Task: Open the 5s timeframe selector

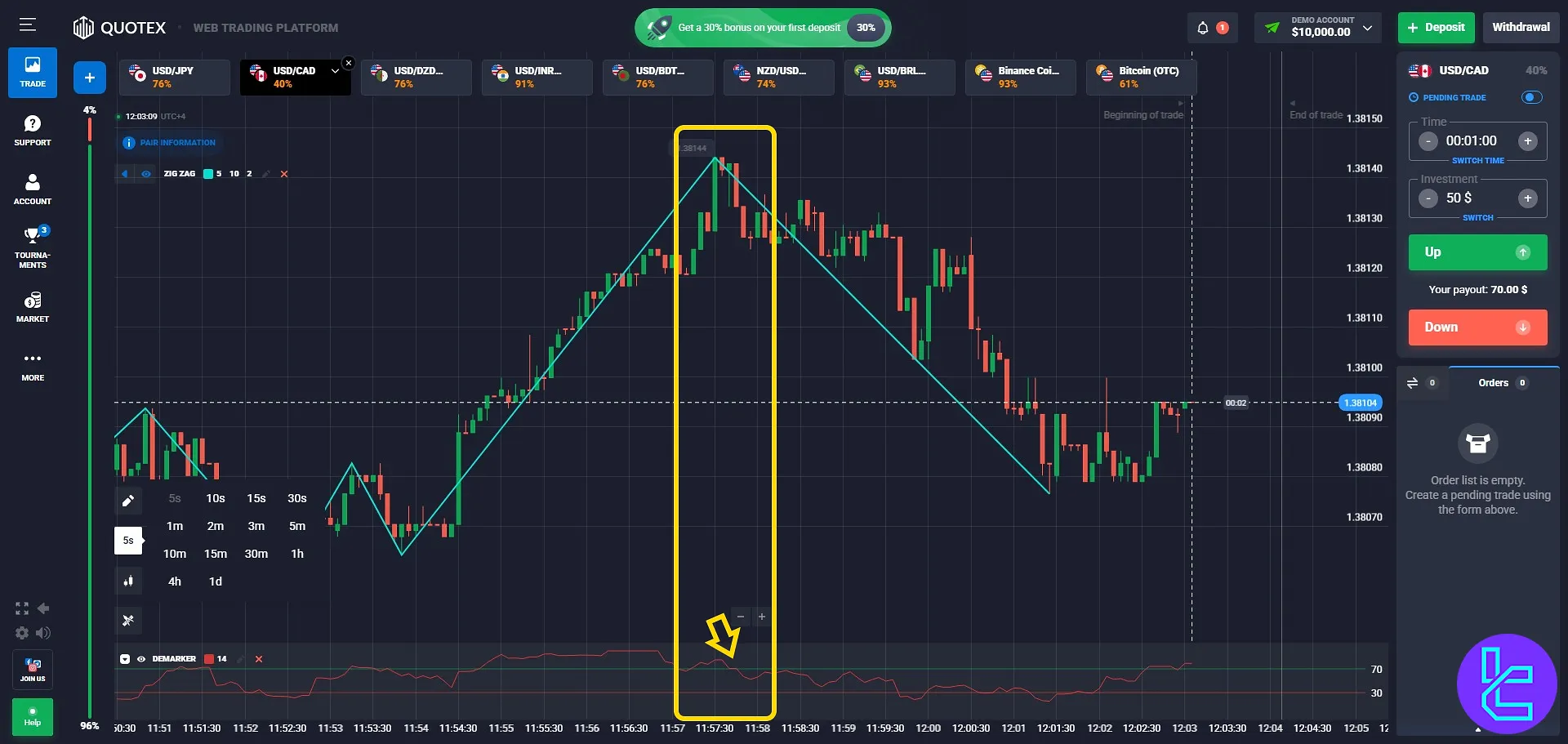Action: 128,541
